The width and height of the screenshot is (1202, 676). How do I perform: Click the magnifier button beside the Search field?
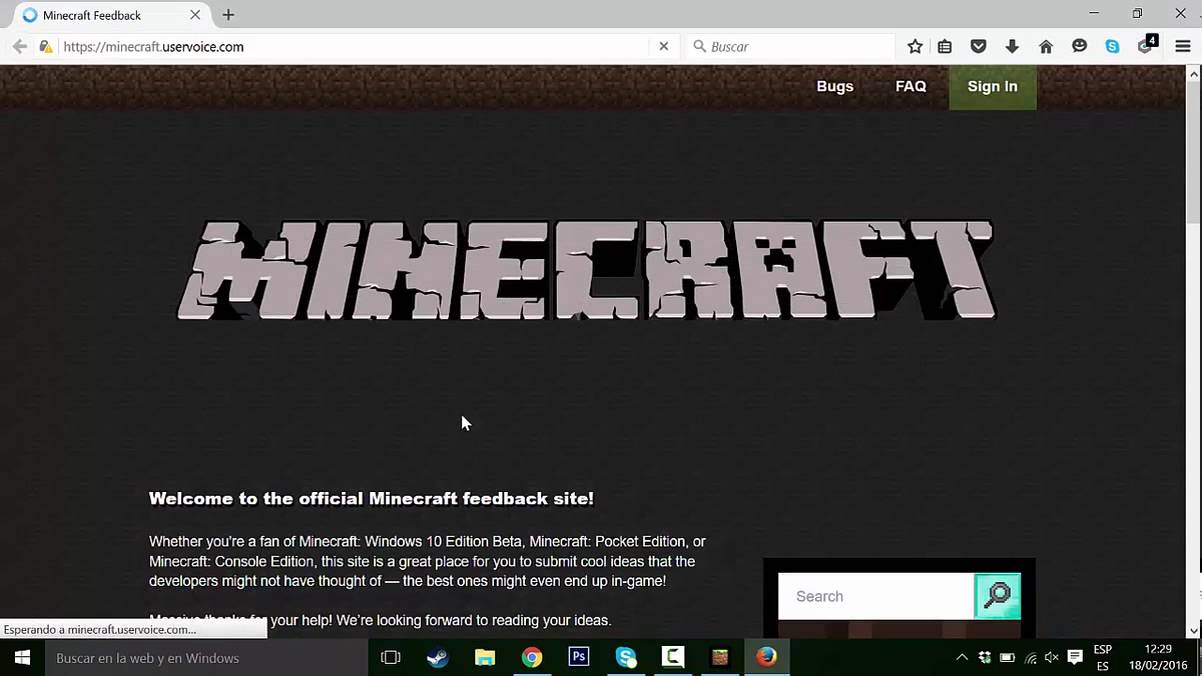tap(997, 596)
